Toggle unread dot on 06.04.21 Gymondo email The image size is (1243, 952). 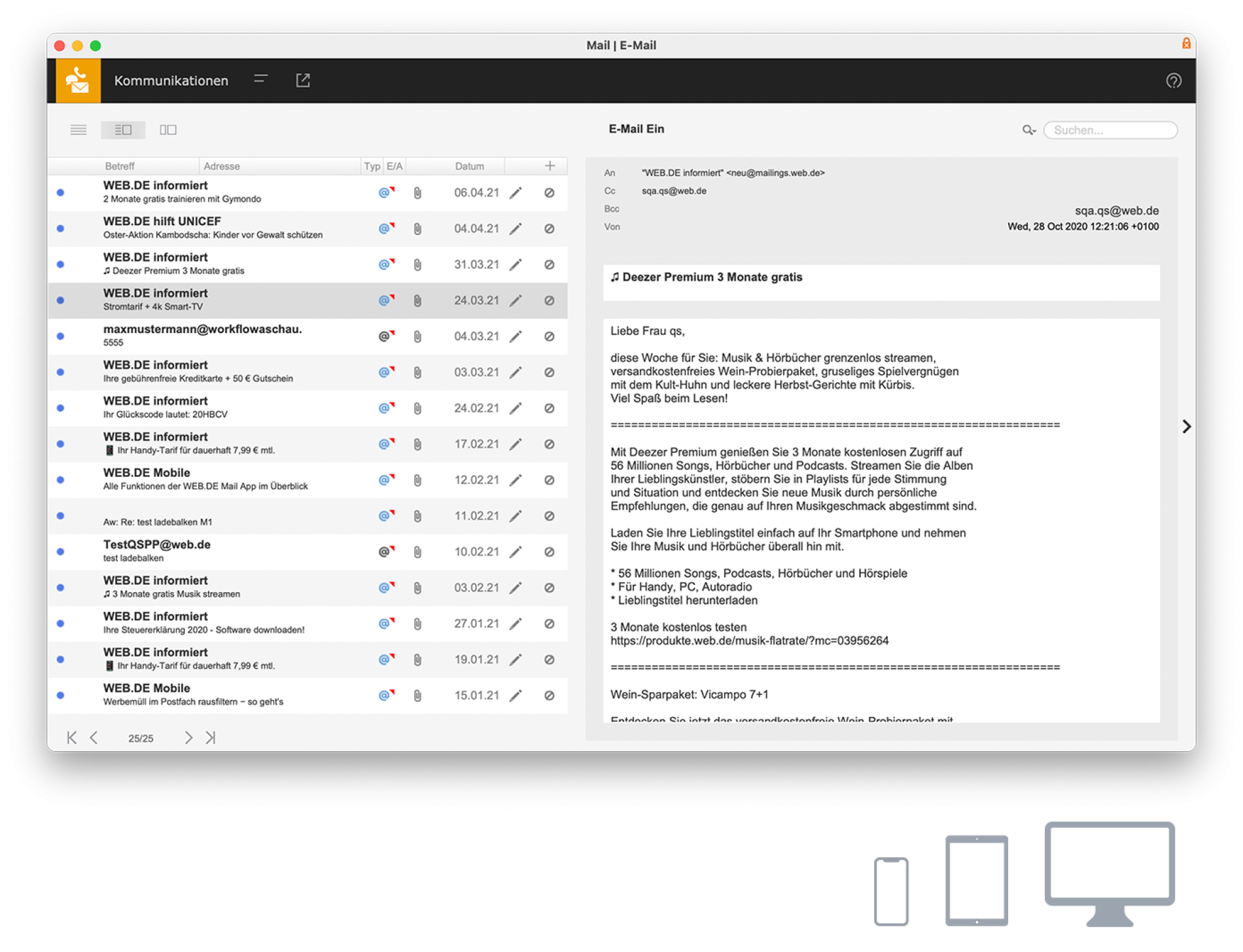pyautogui.click(x=60, y=193)
